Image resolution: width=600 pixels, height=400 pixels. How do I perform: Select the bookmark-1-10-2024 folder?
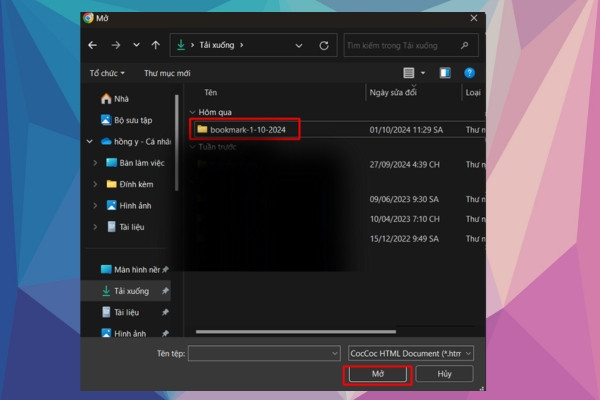point(248,130)
